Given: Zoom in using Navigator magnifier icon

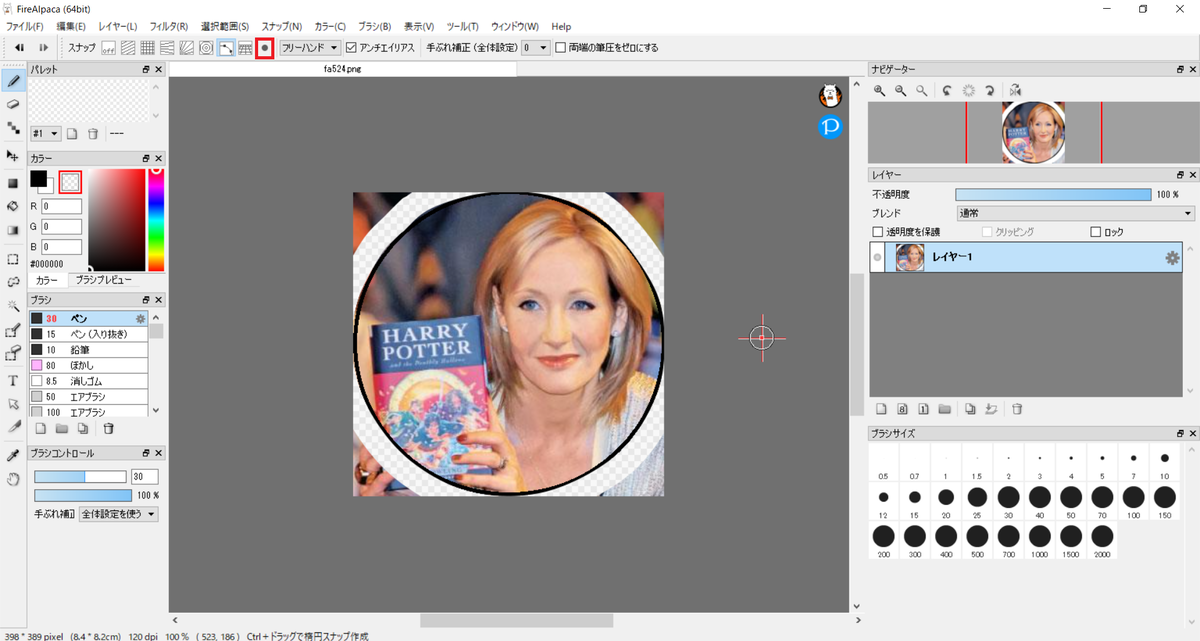Looking at the screenshot, I should (880, 90).
